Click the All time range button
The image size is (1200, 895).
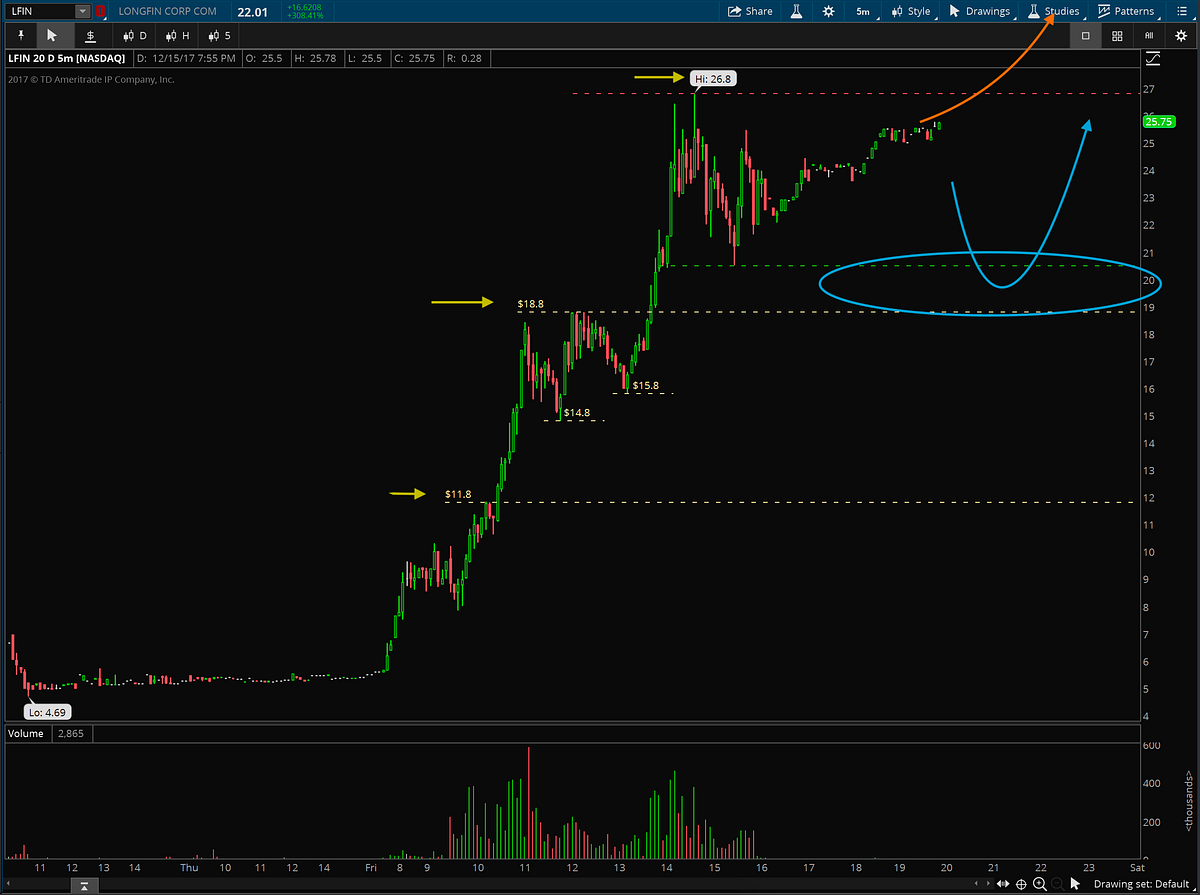click(1150, 34)
